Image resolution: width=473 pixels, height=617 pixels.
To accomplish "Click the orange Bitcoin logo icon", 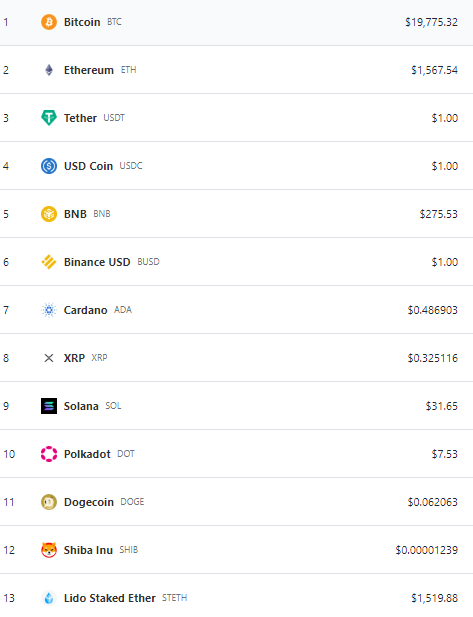I will click(x=49, y=22).
